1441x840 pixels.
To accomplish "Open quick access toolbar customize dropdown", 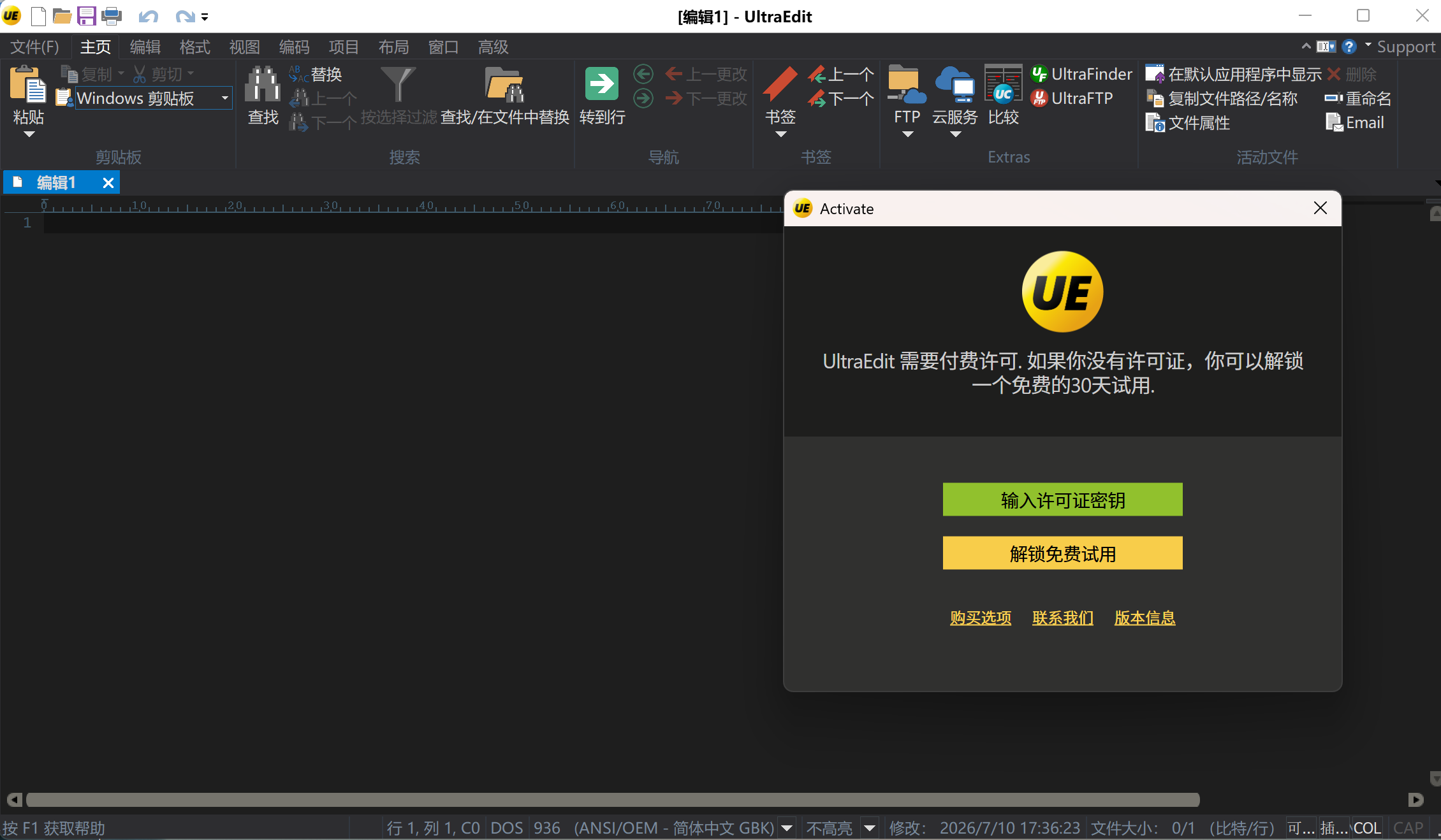I will tap(205, 17).
